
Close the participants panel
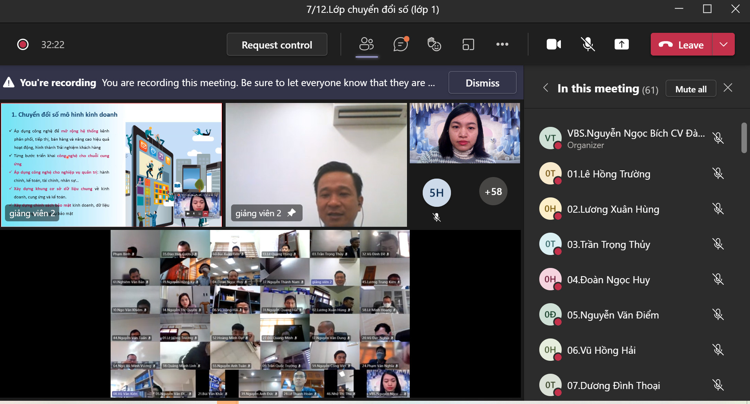coord(728,88)
